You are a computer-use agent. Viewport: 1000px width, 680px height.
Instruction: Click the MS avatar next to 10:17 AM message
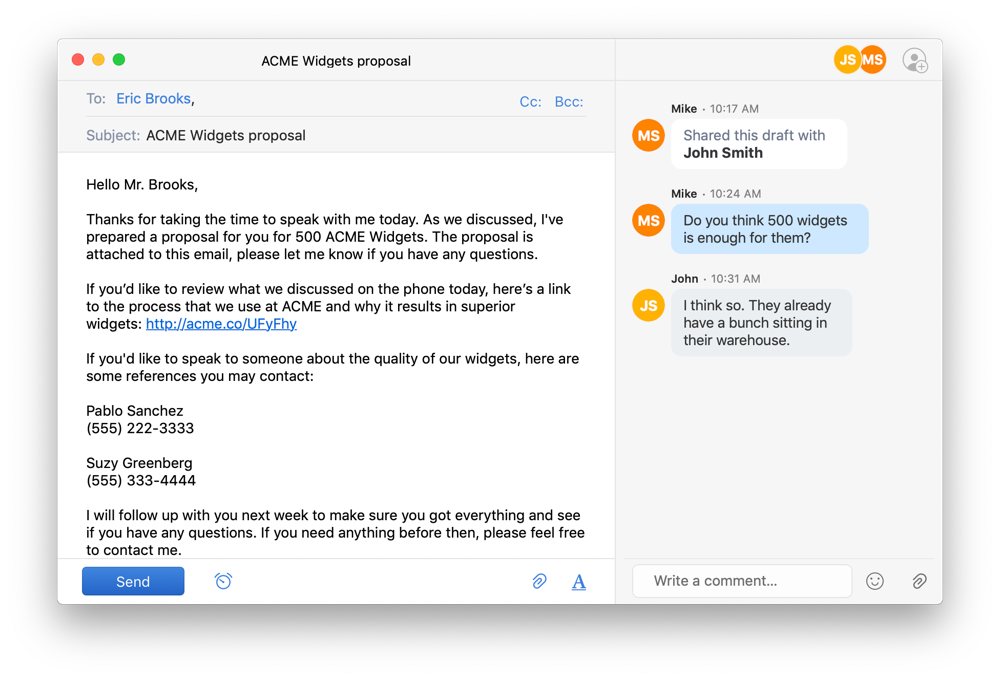click(648, 136)
